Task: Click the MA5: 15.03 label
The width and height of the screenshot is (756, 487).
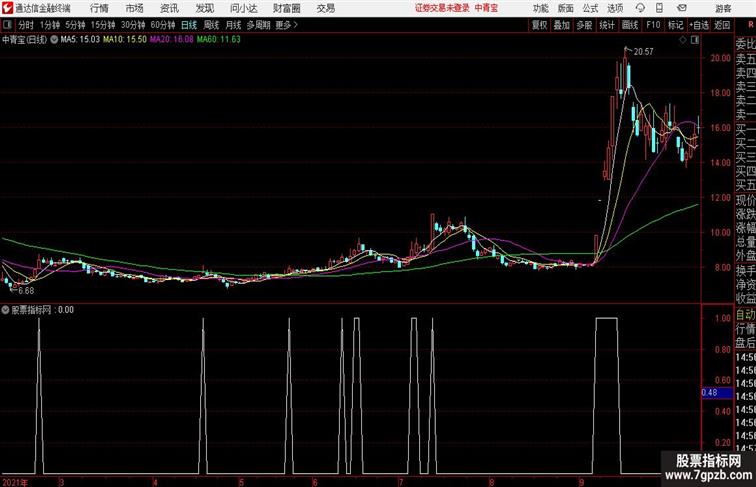Action: (80, 40)
